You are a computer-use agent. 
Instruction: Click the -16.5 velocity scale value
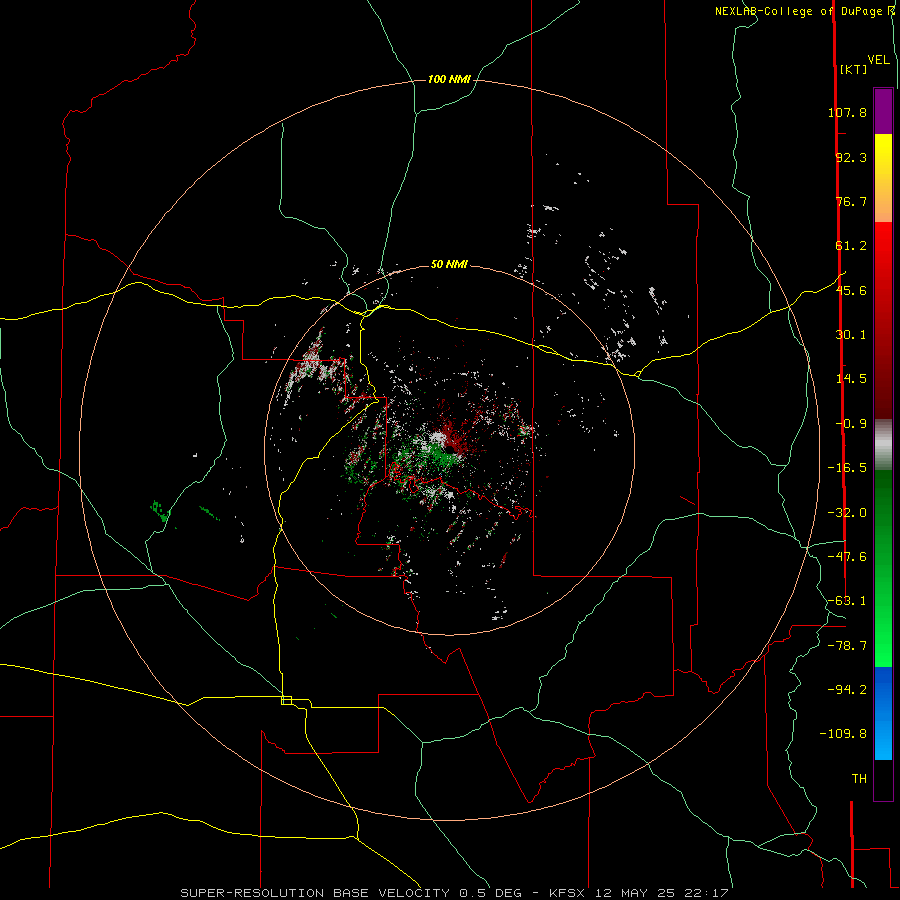[x=848, y=468]
